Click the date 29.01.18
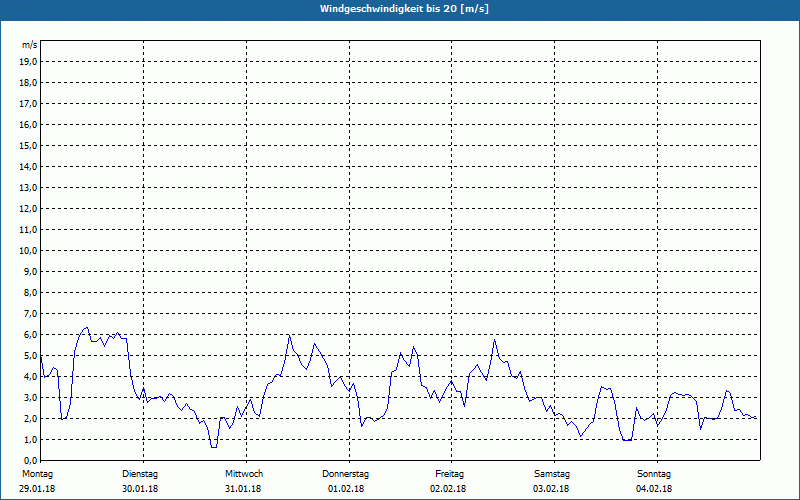800x500 pixels. point(37,489)
